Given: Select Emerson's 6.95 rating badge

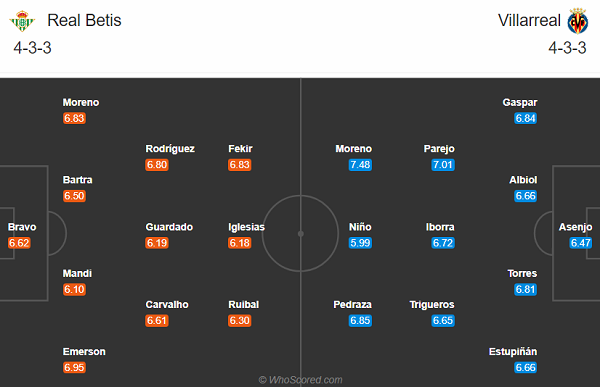Looking at the screenshot, I should (x=74, y=367).
